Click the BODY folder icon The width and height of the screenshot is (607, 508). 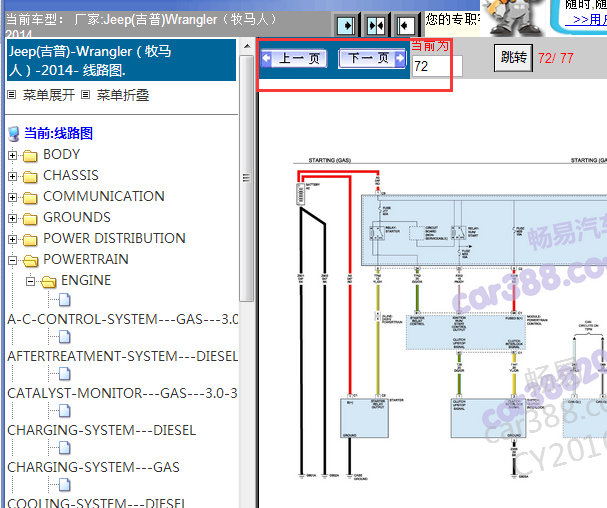(x=30, y=156)
